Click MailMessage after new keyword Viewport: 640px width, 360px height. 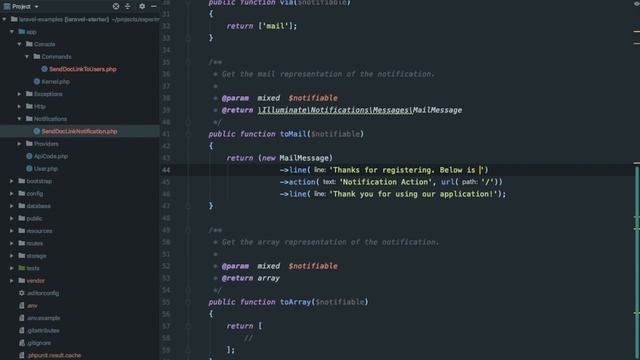pos(304,158)
